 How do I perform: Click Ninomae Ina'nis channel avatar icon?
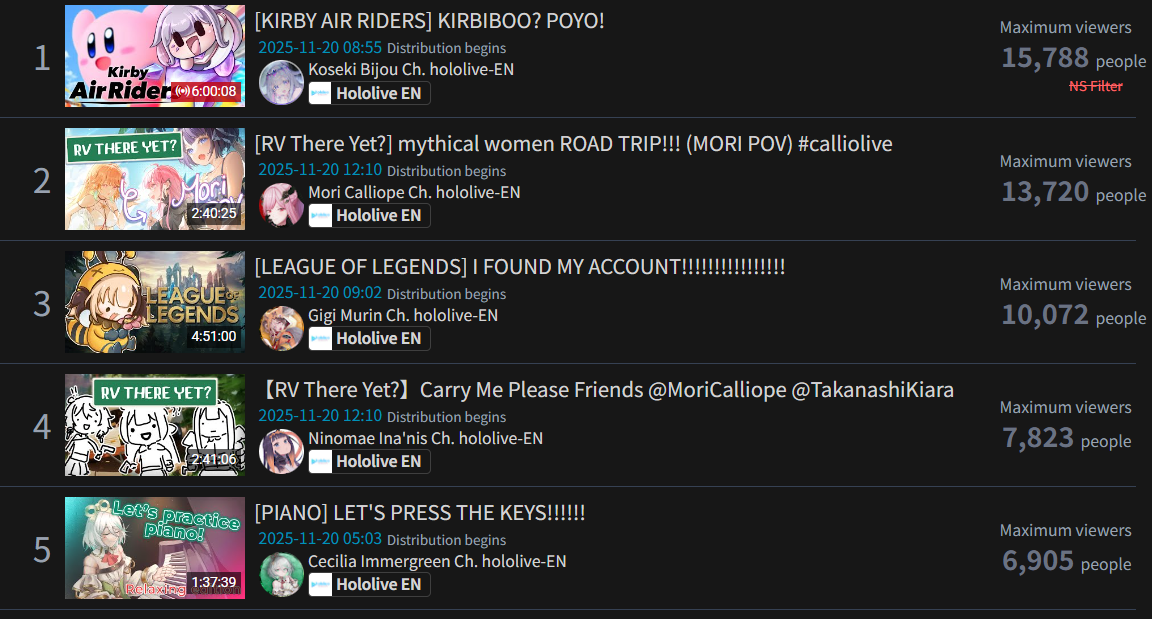pyautogui.click(x=281, y=451)
